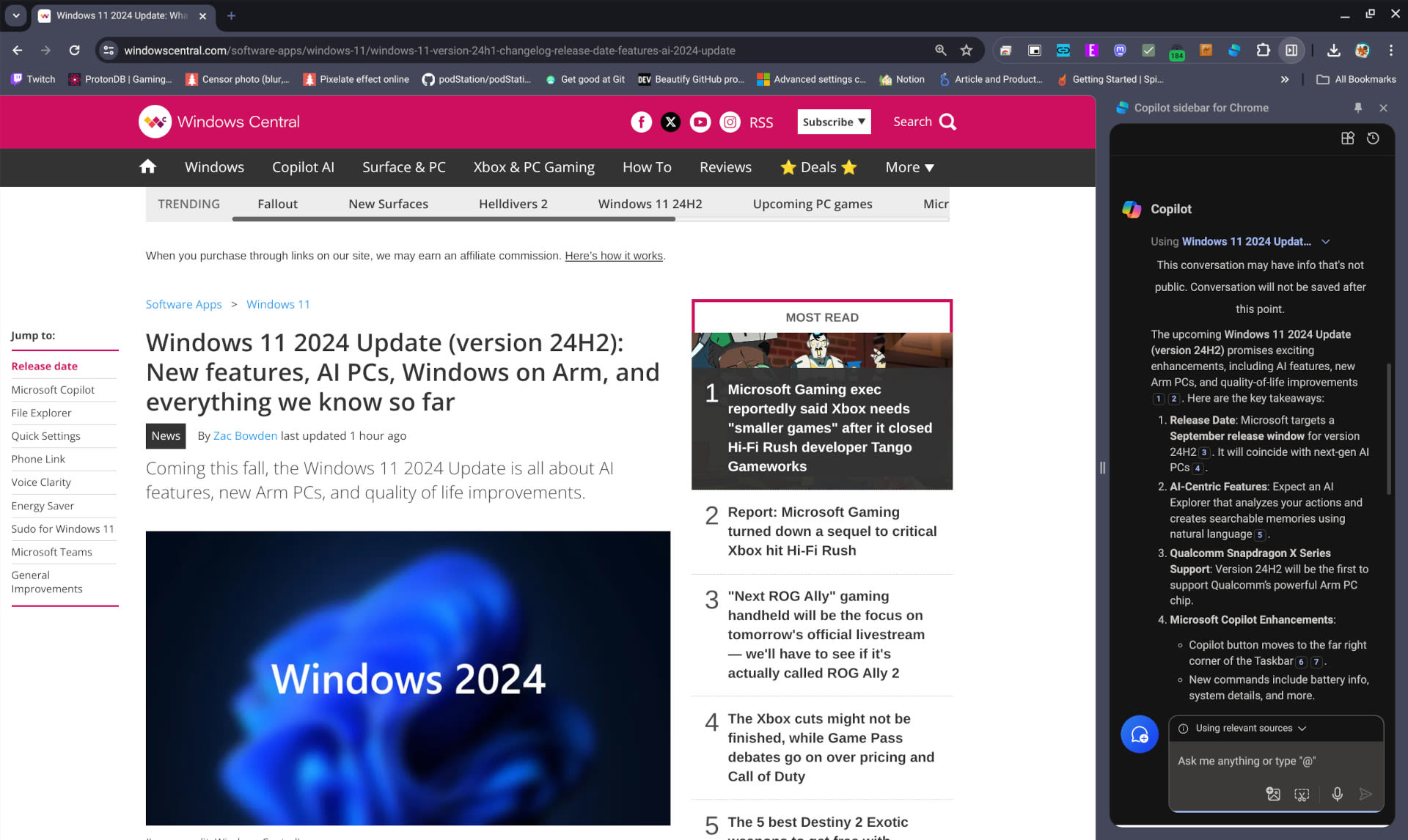Click the Facebook social icon
The image size is (1408, 840).
pos(641,121)
